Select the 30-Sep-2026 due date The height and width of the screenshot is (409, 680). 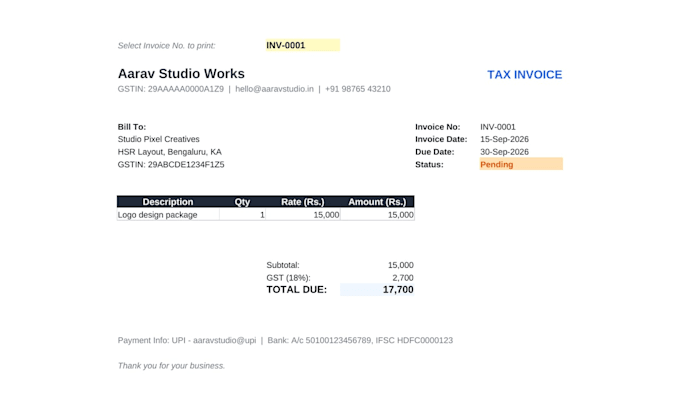(504, 152)
